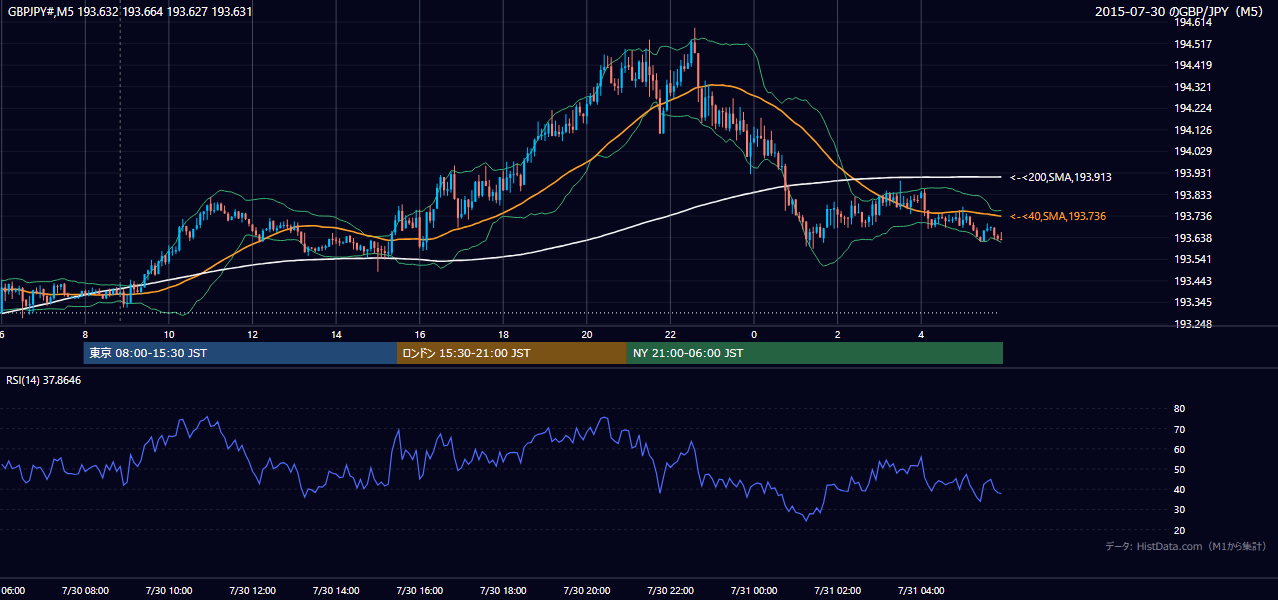The image size is (1278, 600).
Task: Select the 40 SMA 193.736 label
Action: (1058, 216)
